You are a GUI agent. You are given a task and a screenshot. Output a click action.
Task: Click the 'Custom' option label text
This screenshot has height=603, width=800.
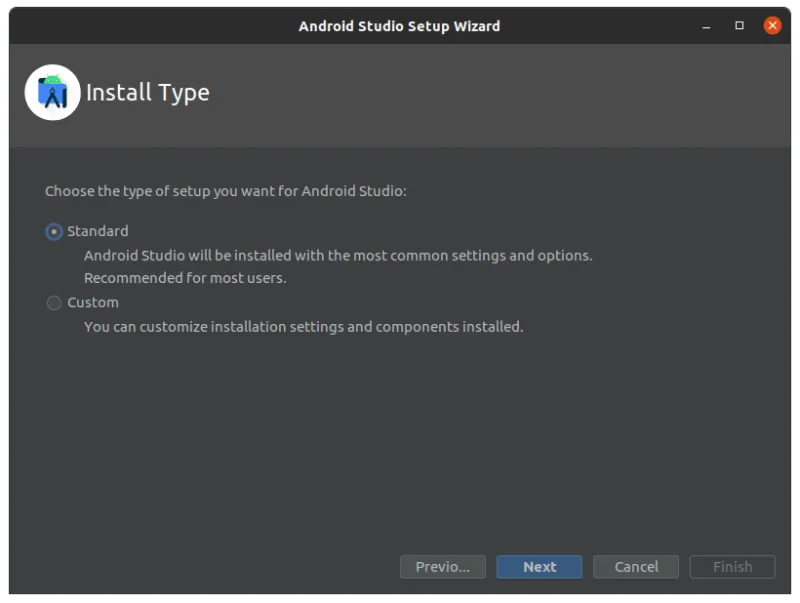point(93,302)
